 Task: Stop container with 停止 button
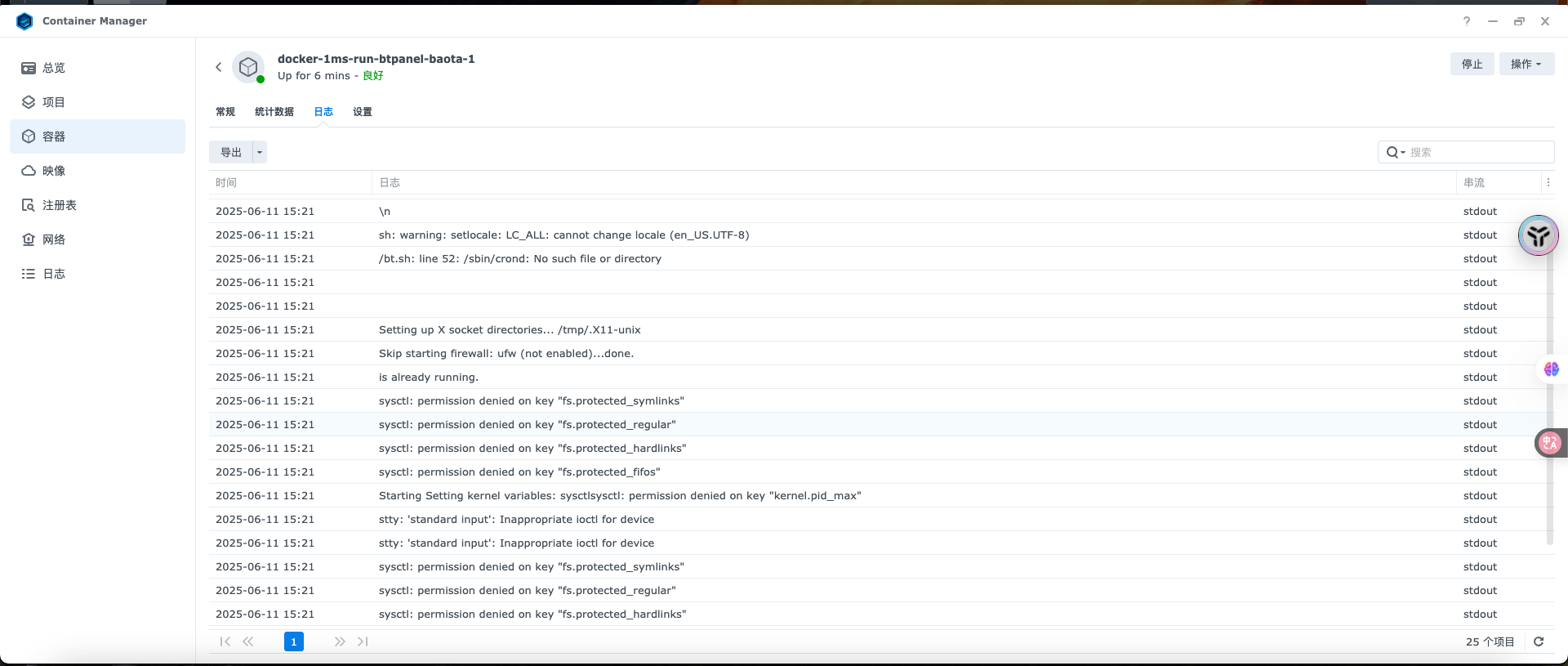click(1472, 64)
